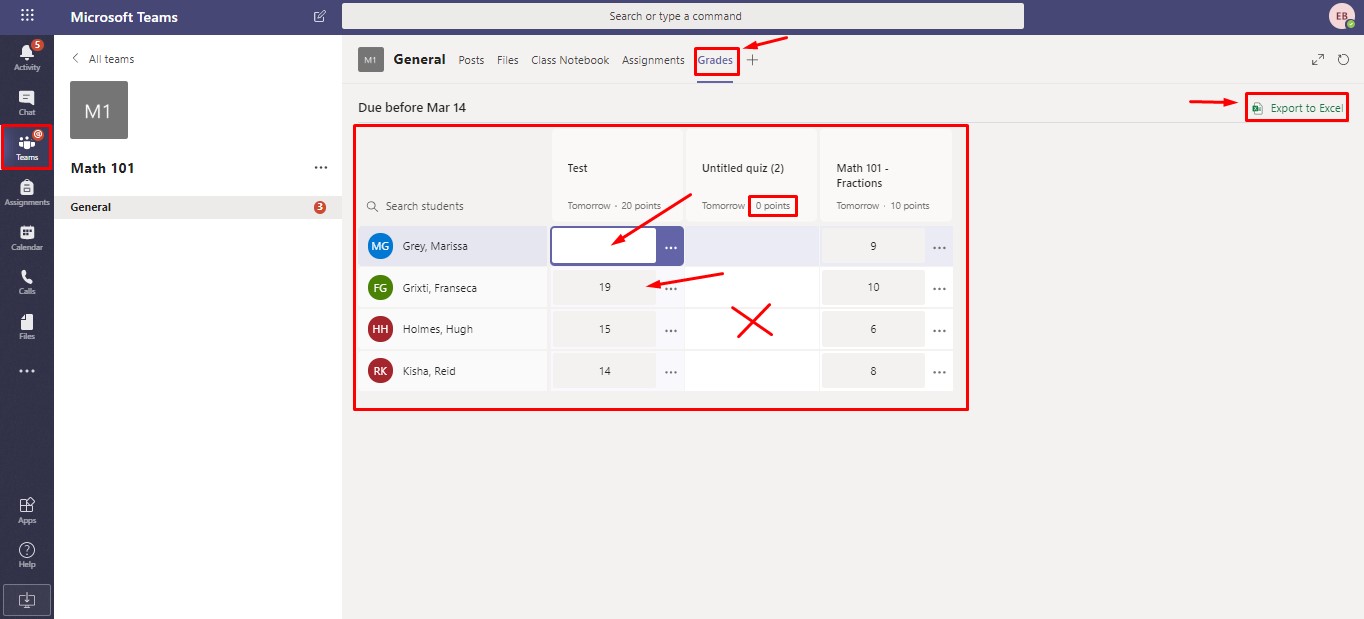Open more options for Grixti Fractions grade 10
Screen dimensions: 1364x619
[x=939, y=289]
